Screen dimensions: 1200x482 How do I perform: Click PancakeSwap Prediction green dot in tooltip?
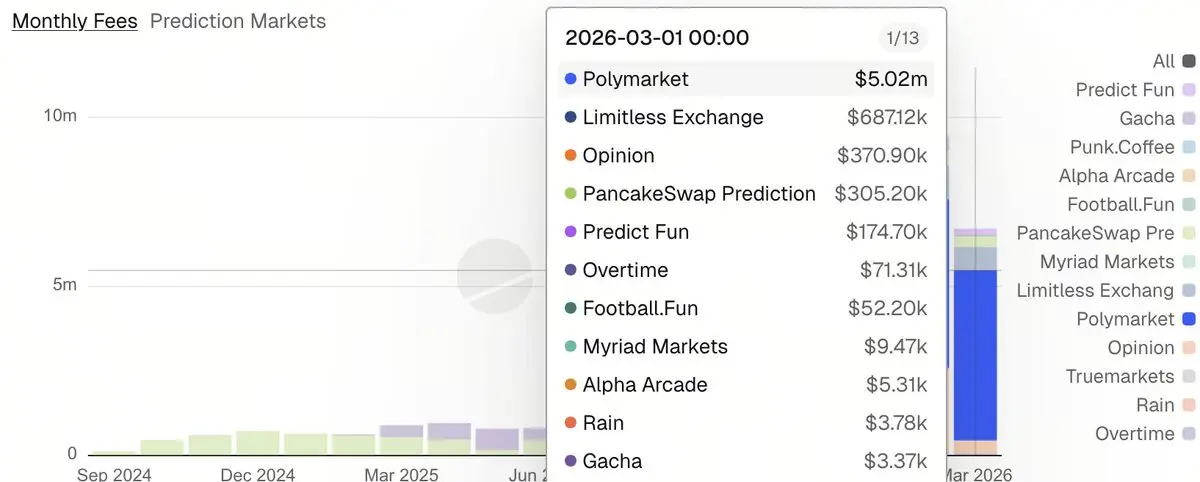571,194
